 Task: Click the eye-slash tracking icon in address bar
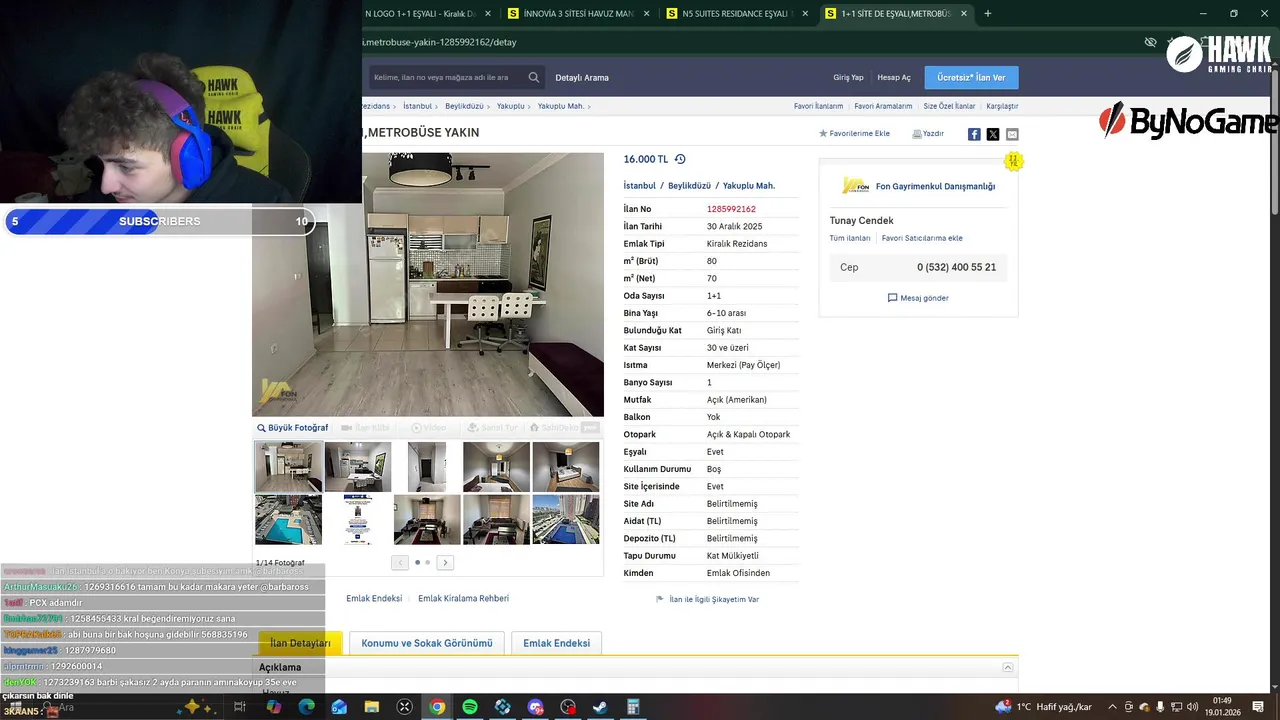coord(1150,42)
